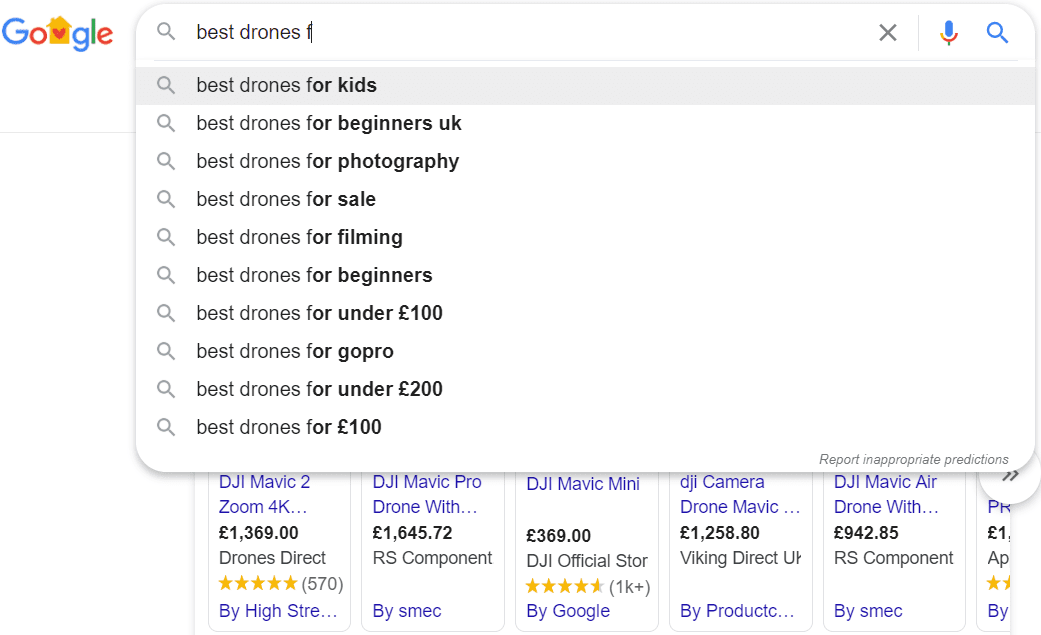This screenshot has height=635, width=1041.
Task: Click the star rating with (570) reviews
Action: 281,583
